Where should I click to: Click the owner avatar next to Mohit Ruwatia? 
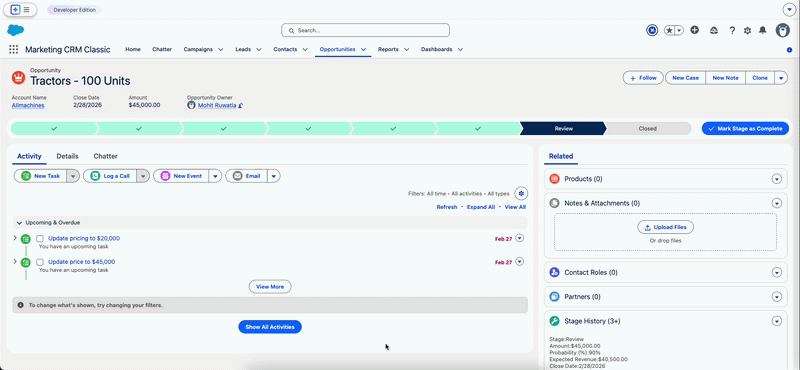pos(191,105)
